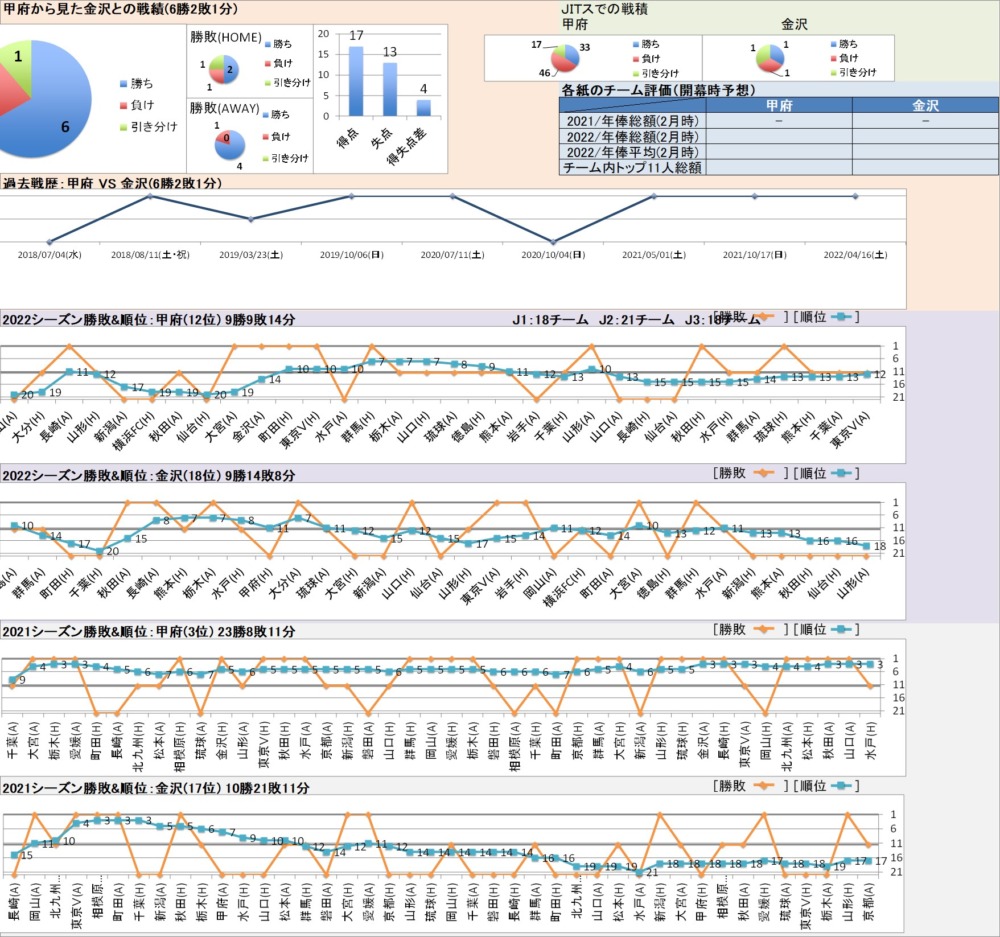Click the 2018/08/11 point on history line
The height and width of the screenshot is (937, 1000).
[150, 196]
